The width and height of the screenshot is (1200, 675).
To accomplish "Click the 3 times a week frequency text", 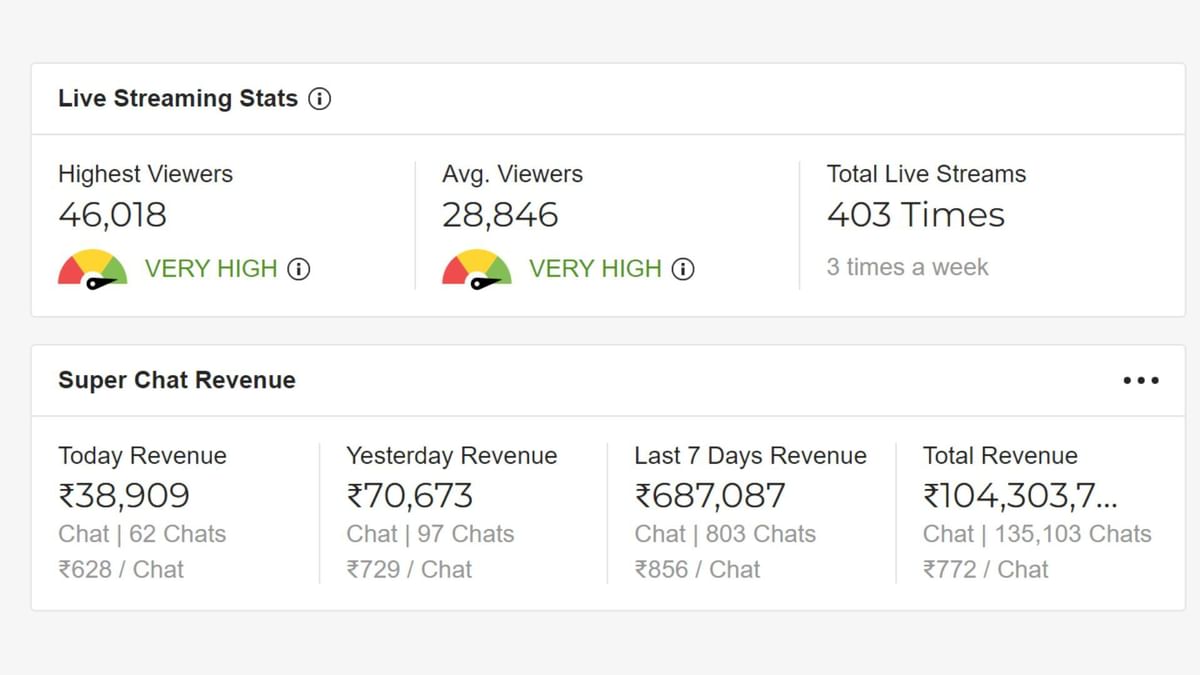I will 907,267.
